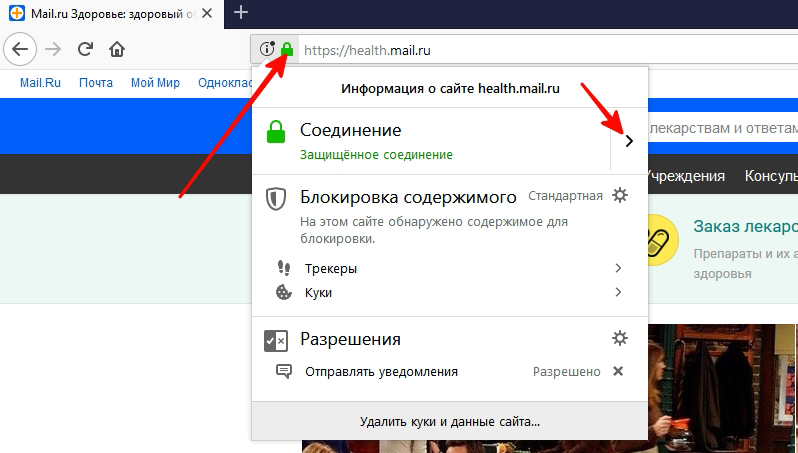Select the Mail.ru Здоровье browser tab
The width and height of the screenshot is (798, 453).
pyautogui.click(x=112, y=14)
